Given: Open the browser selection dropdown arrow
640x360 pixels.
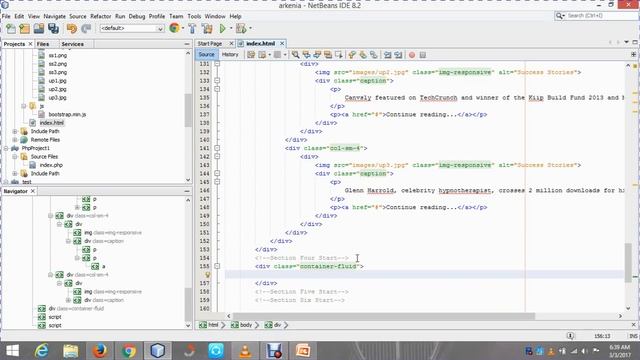Looking at the screenshot, I should tap(182, 28).
